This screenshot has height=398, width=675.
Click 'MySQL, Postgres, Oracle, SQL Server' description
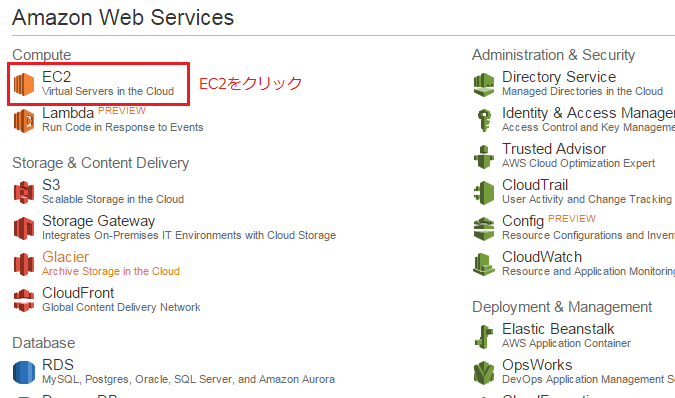[189, 379]
